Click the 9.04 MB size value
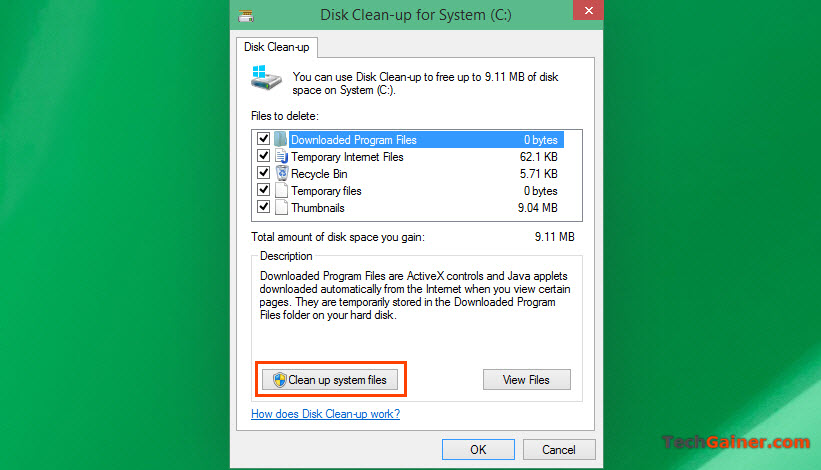 coord(538,208)
